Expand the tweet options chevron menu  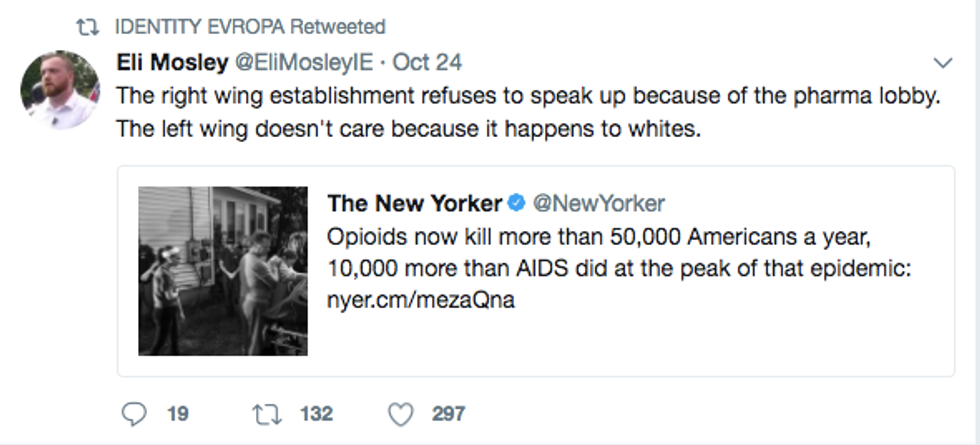point(942,63)
